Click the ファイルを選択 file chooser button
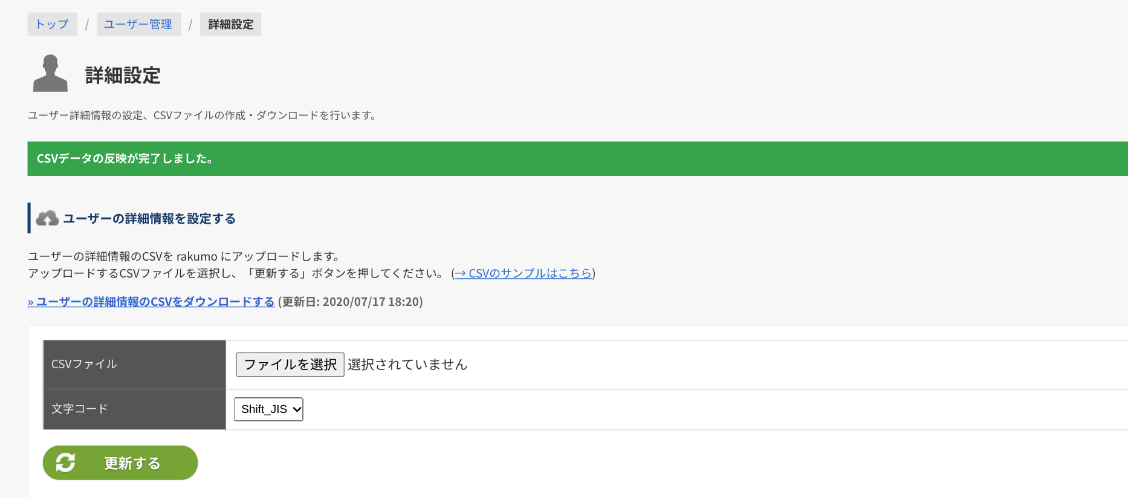 (290, 365)
